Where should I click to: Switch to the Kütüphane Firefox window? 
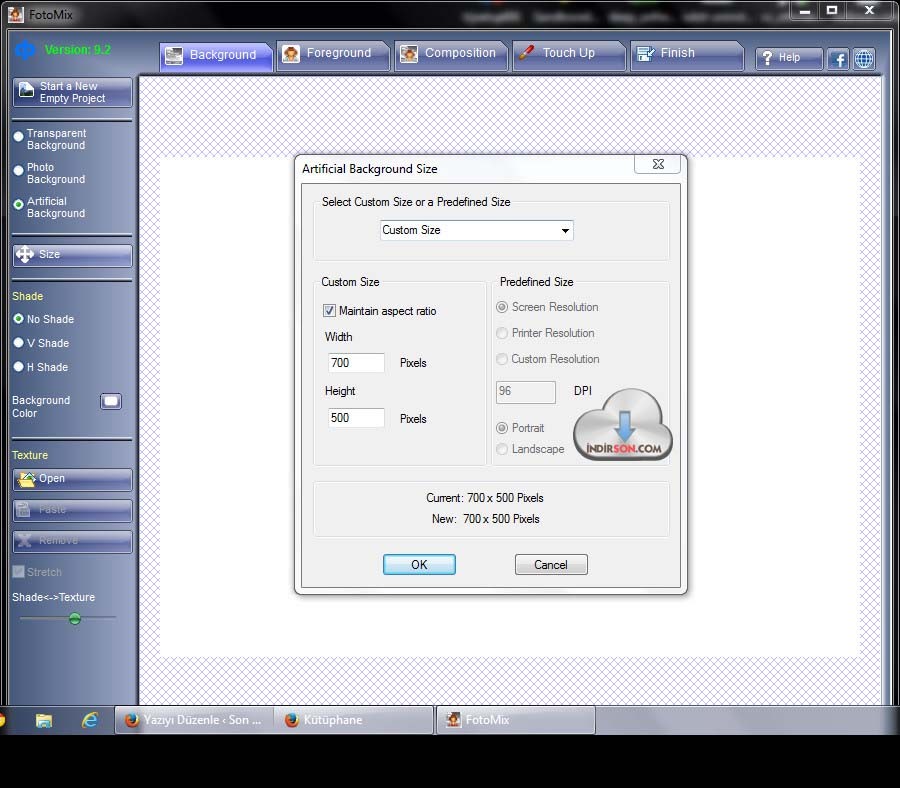tap(354, 720)
